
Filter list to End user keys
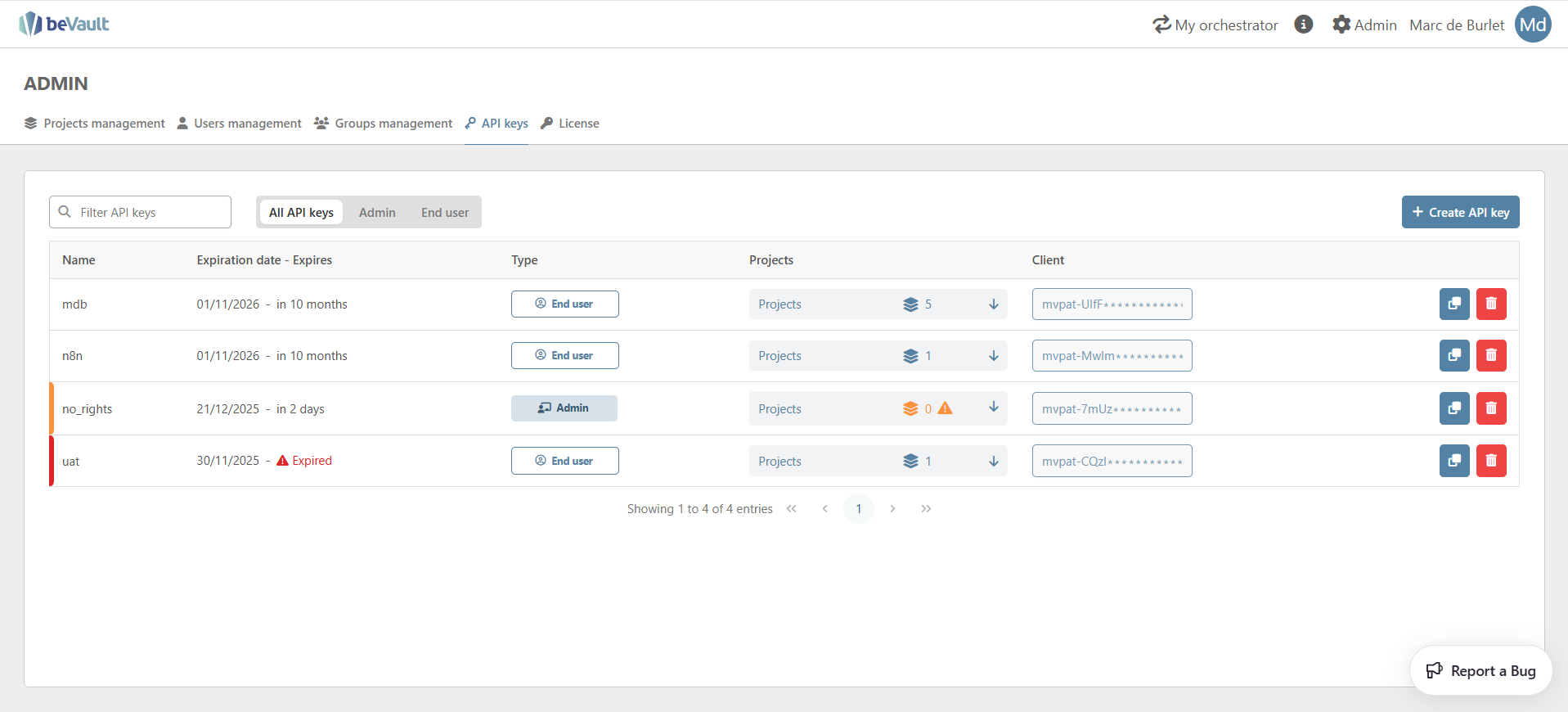coord(445,213)
